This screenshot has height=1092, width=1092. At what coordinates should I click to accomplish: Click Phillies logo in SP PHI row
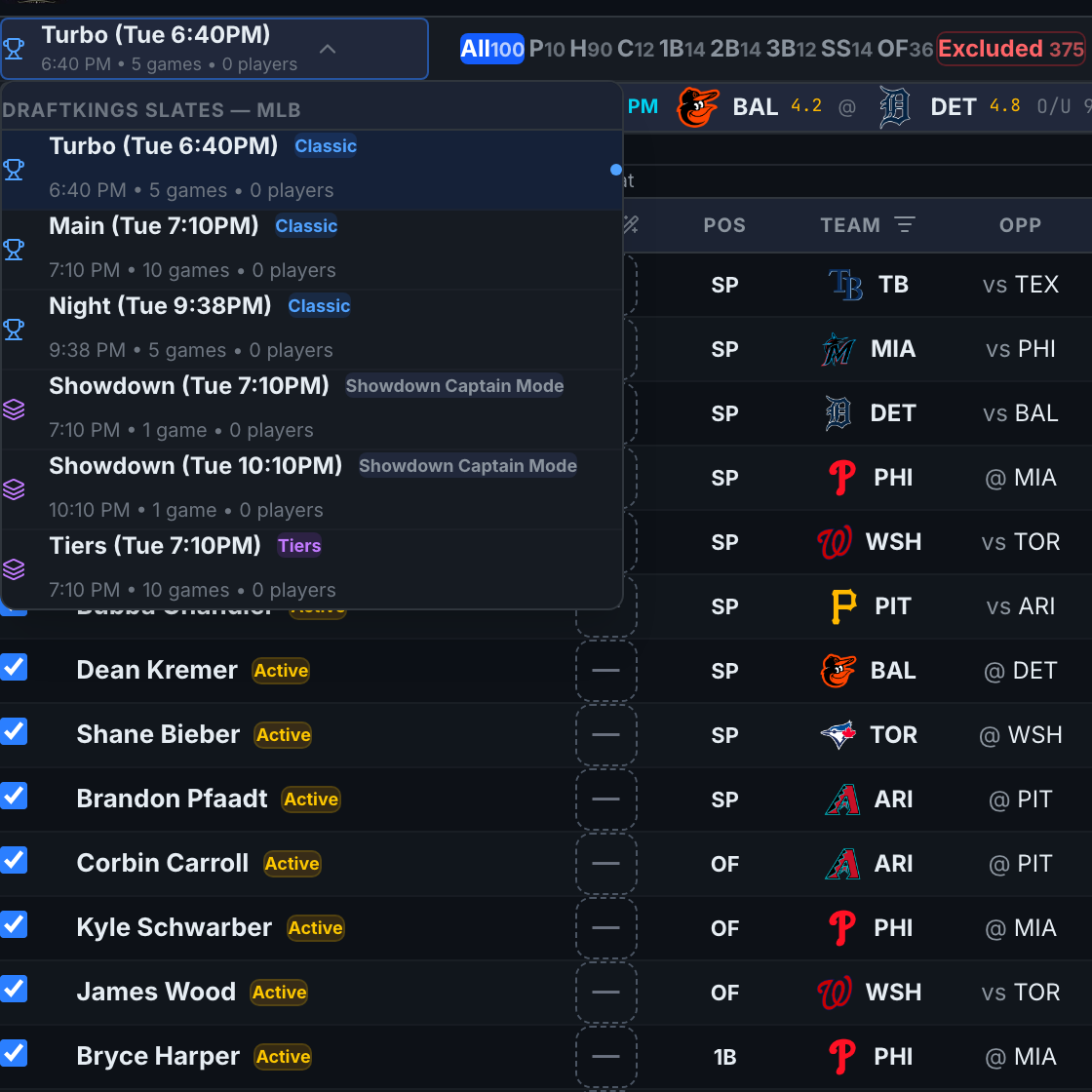click(842, 478)
